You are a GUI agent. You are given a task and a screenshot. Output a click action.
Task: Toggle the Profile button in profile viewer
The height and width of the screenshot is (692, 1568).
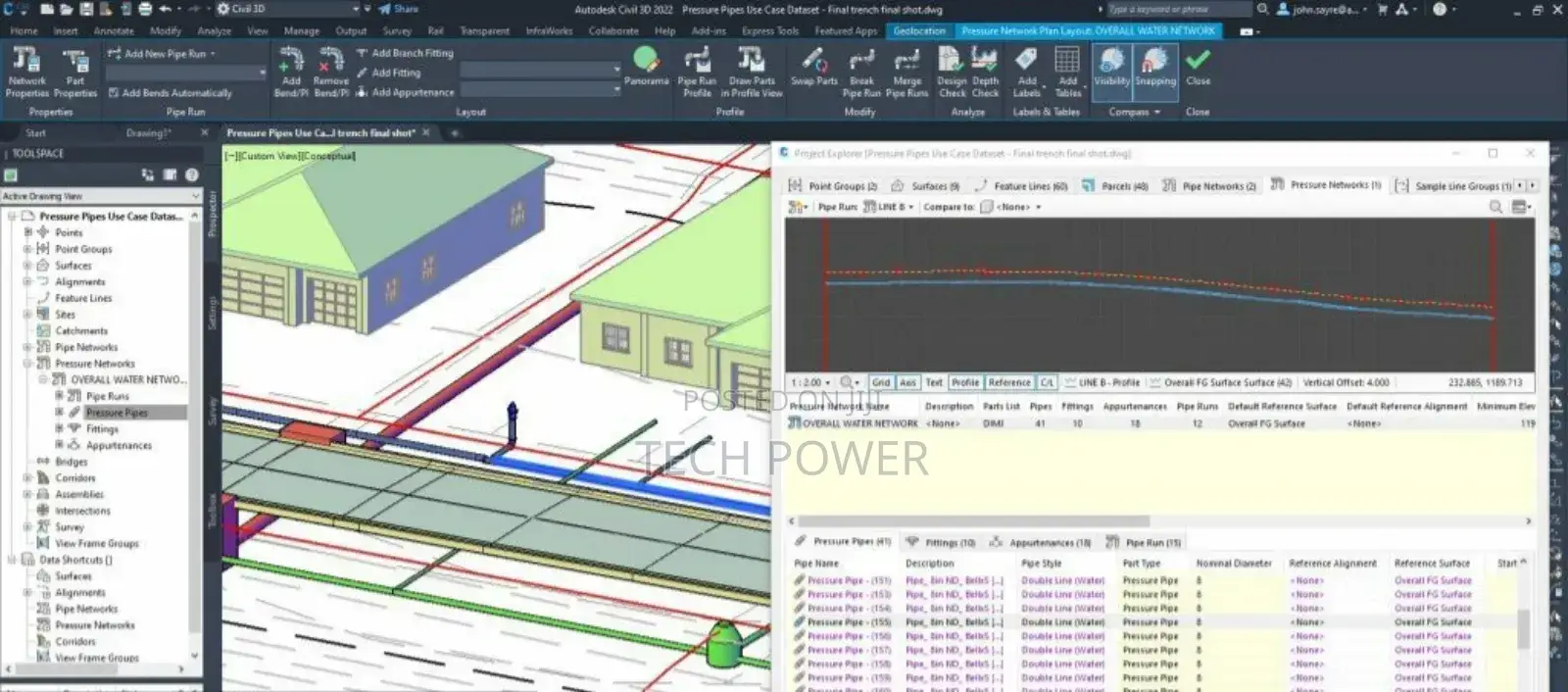tap(965, 382)
